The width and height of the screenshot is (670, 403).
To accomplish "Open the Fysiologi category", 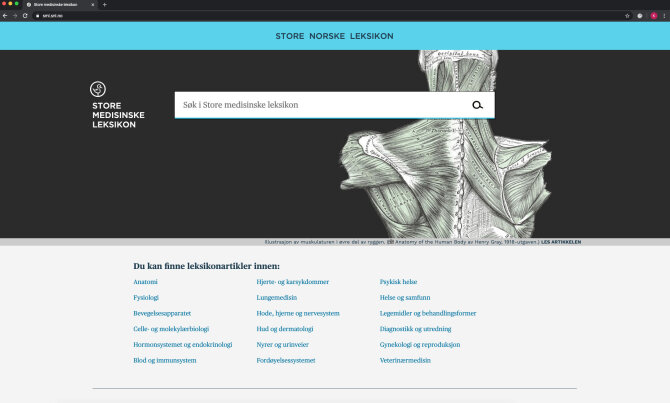I will (x=146, y=298).
